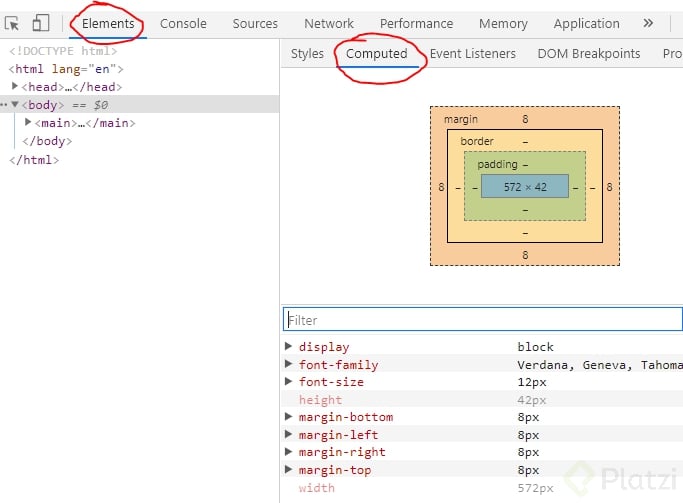Image resolution: width=683 pixels, height=503 pixels.
Task: Activate the inspect element picker icon
Action: tap(13, 23)
